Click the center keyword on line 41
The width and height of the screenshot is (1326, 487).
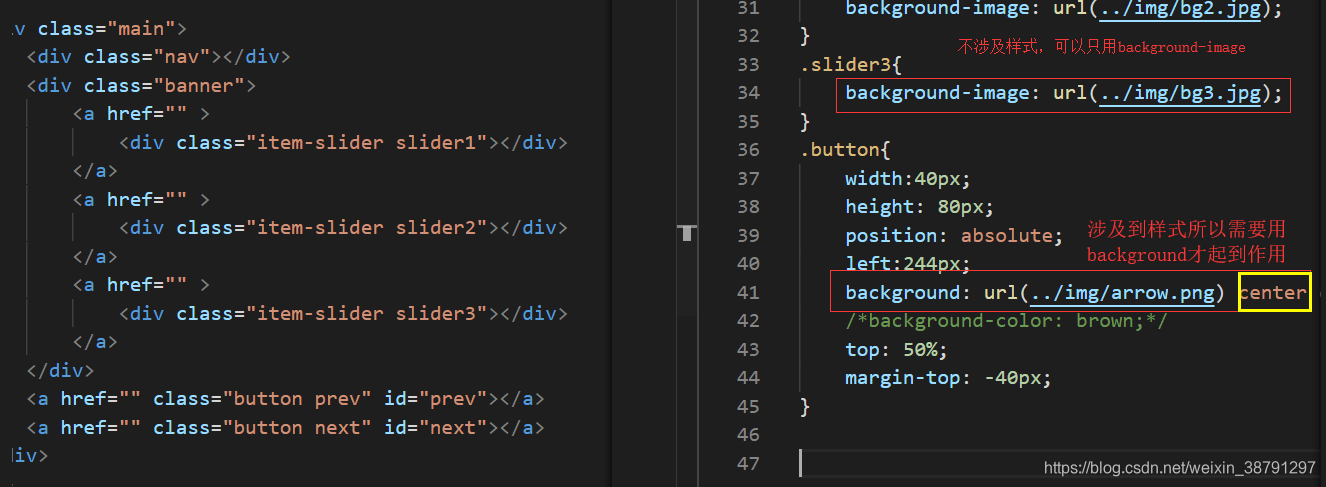pyautogui.click(x=1273, y=293)
